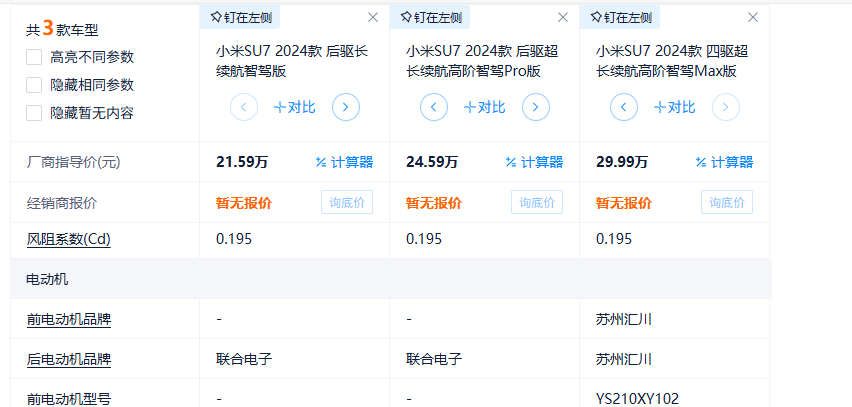Click 联合电子 in the 后驱长续航智驾版 column

coord(243,359)
